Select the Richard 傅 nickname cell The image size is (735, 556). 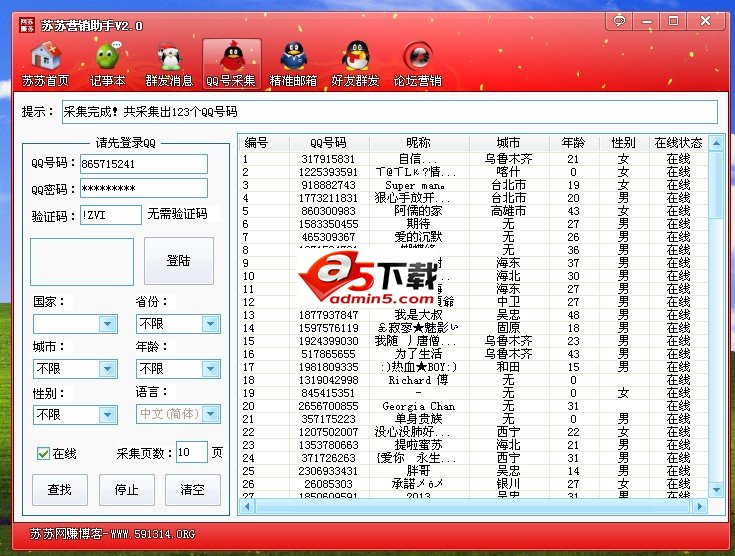pos(418,380)
